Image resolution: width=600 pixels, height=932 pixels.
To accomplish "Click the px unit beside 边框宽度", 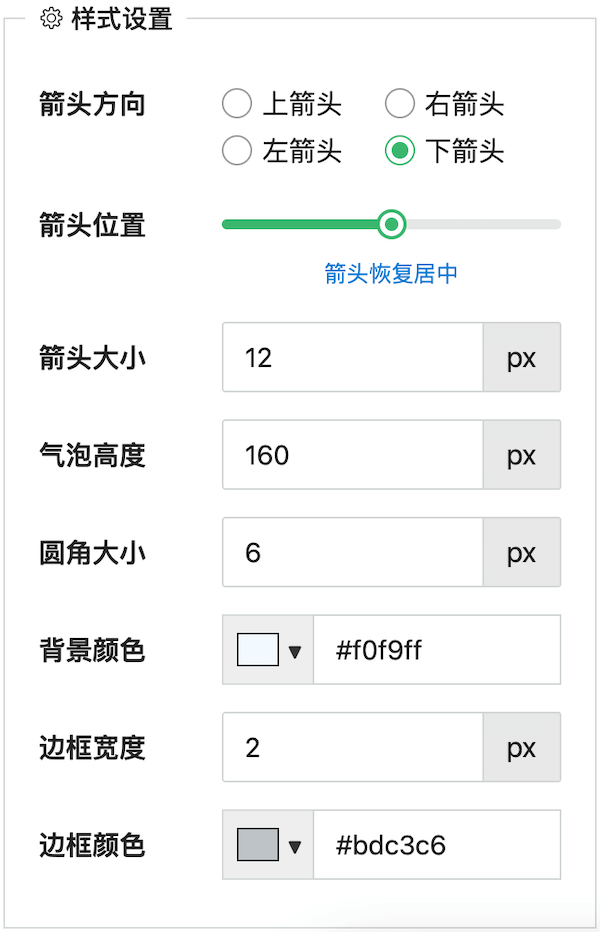I will pos(521,747).
